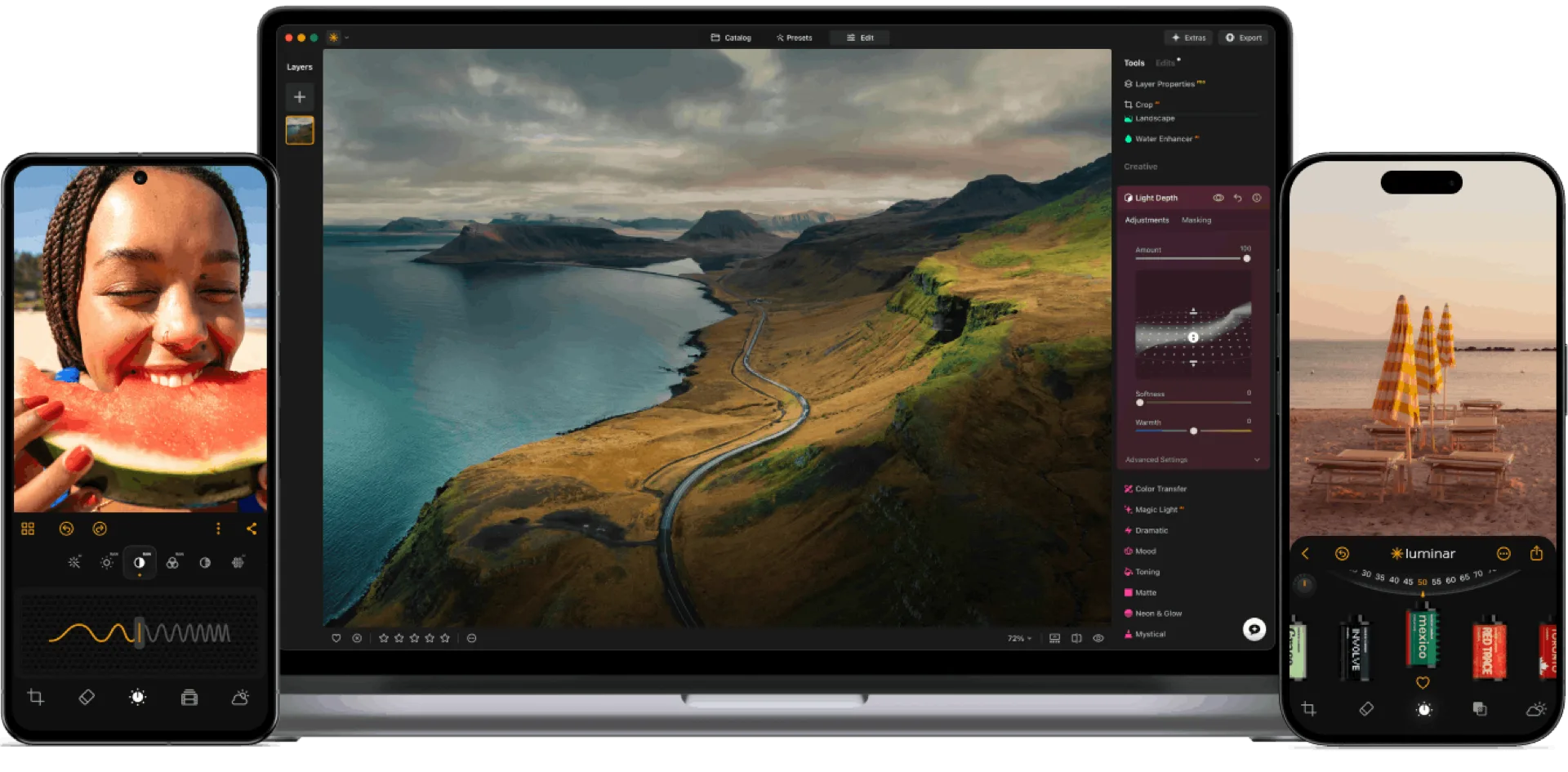Toggle before/after compare split icon

[1076, 639]
